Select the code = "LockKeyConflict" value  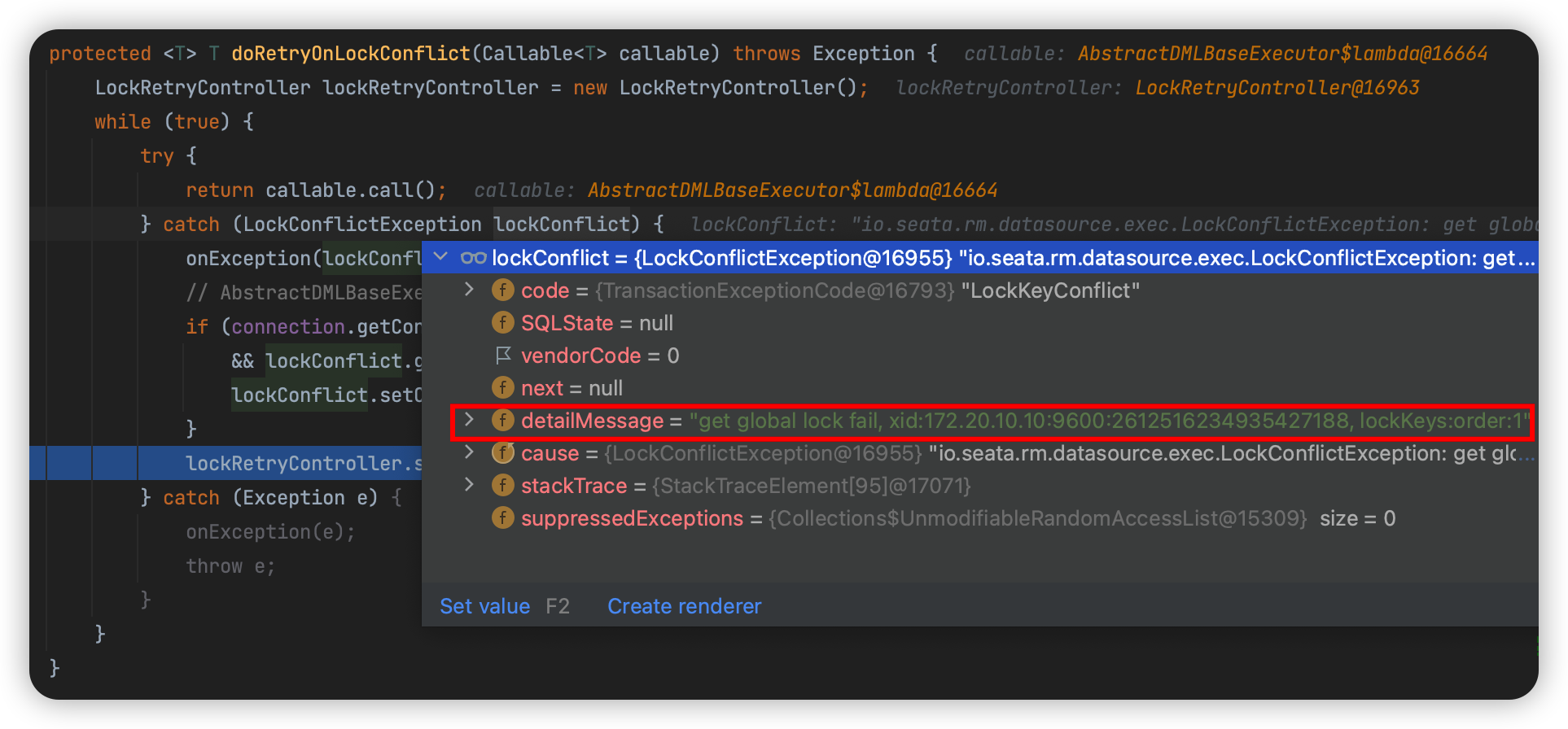click(1050, 290)
